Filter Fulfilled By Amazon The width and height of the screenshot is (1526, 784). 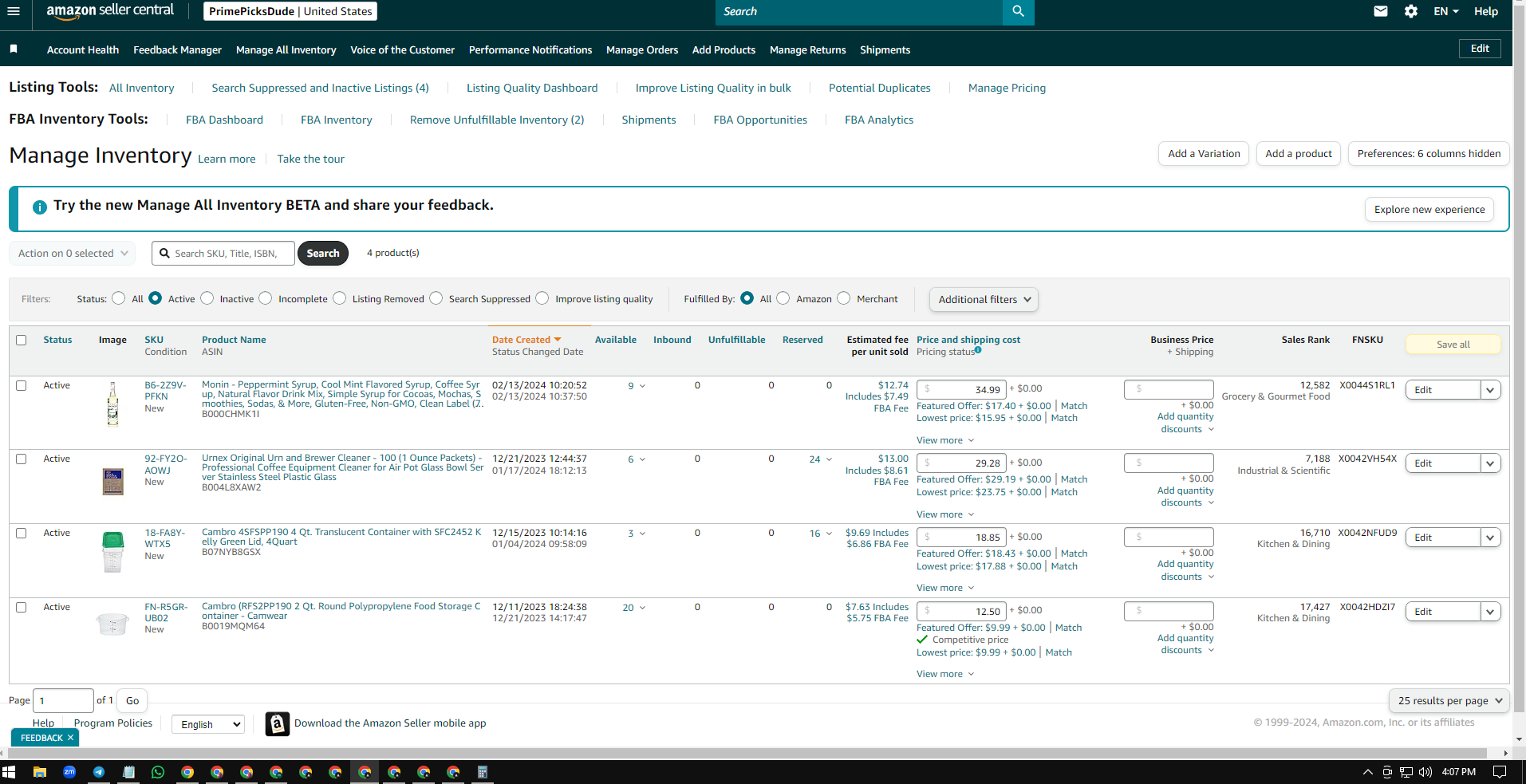pyautogui.click(x=783, y=298)
